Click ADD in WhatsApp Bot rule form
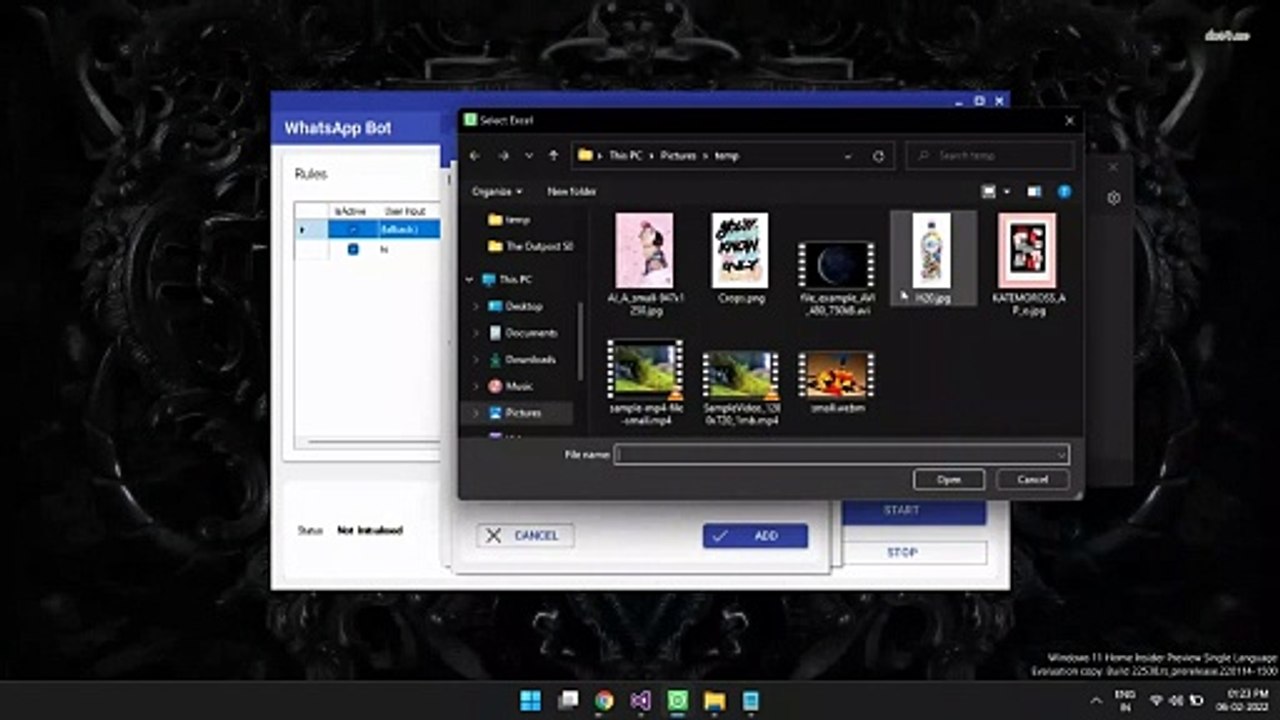Viewport: 1280px width, 720px height. 755,536
